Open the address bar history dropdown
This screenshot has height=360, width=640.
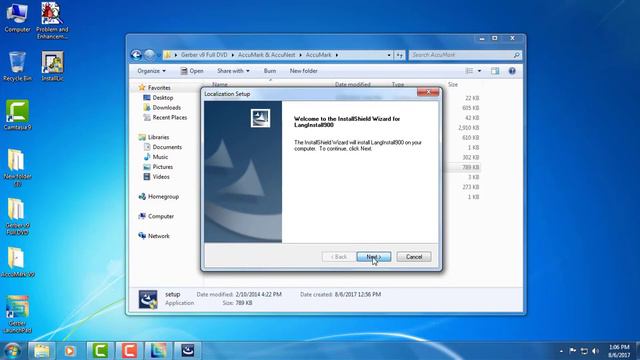coord(389,55)
